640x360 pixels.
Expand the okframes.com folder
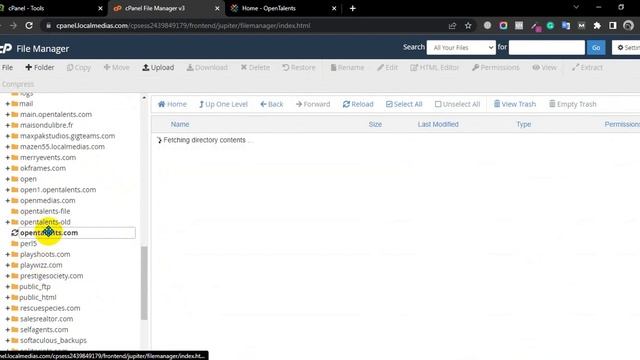coord(7,168)
